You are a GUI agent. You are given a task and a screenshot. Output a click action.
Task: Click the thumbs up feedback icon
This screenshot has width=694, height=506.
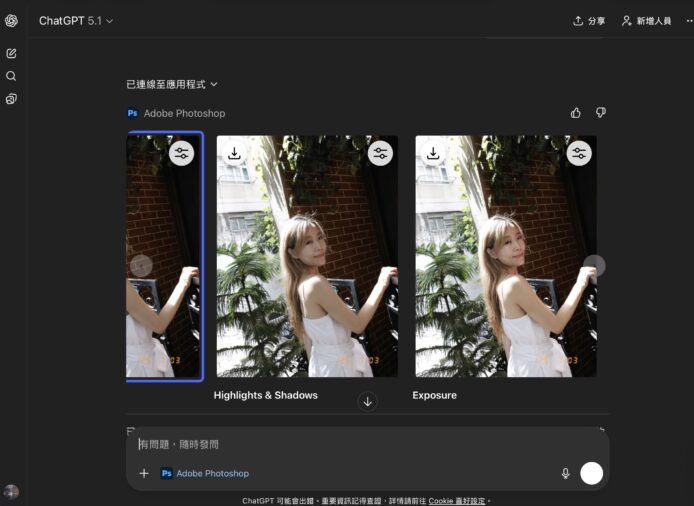pos(576,113)
